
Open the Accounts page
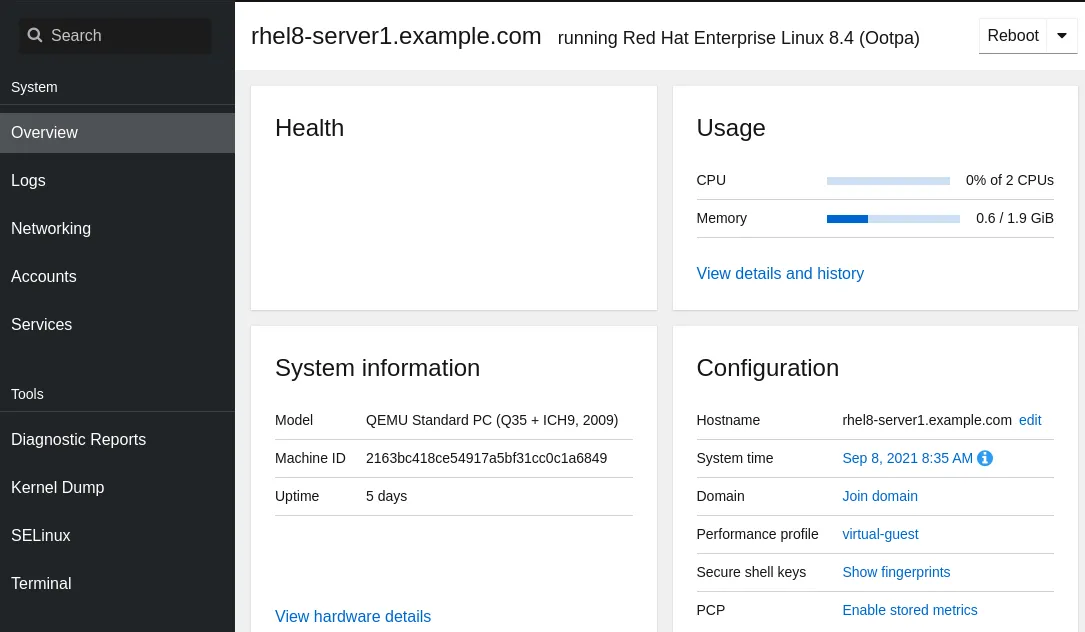(43, 277)
